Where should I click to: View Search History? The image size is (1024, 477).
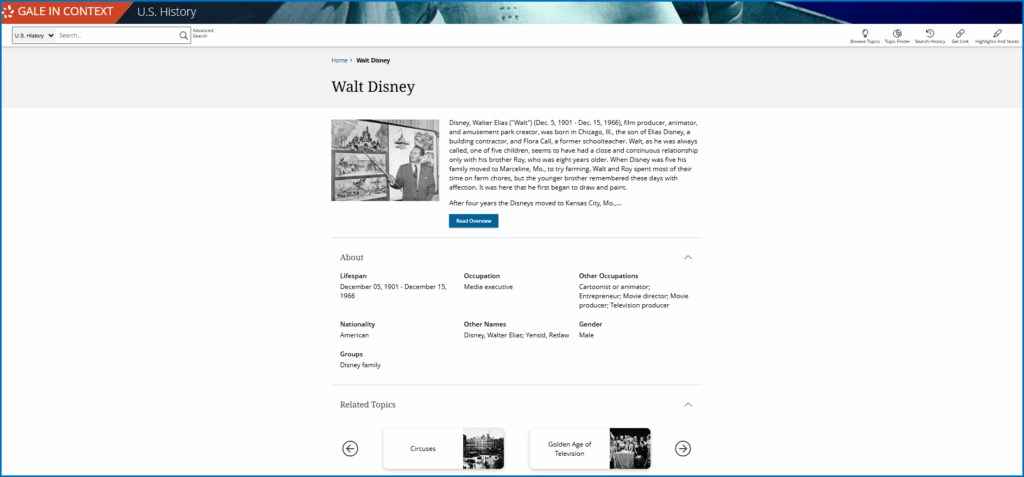pos(929,34)
